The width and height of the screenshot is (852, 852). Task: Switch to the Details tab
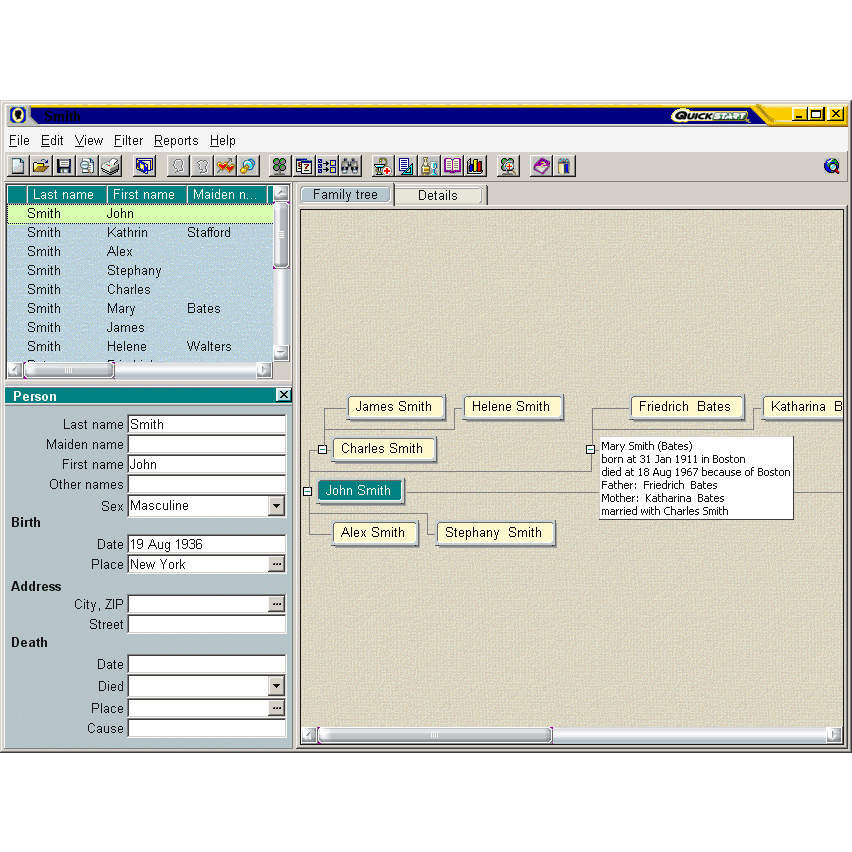439,194
